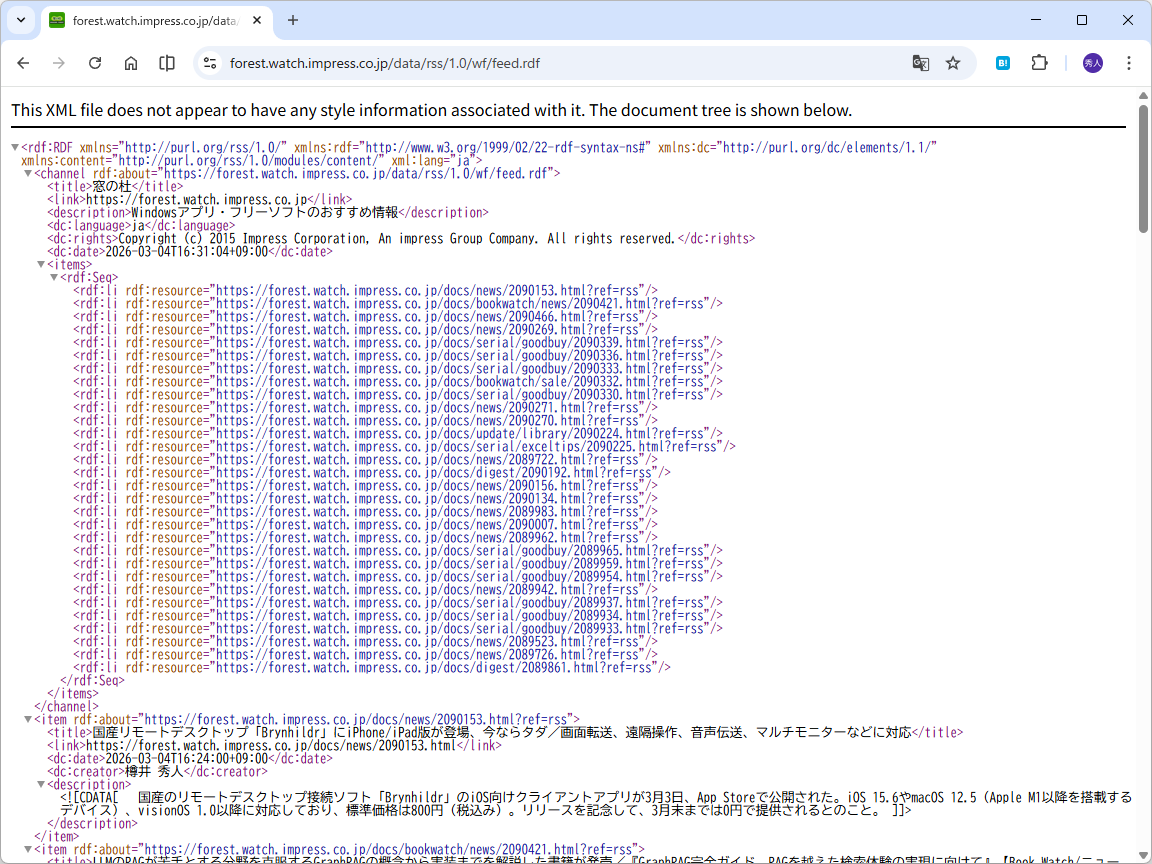Collapse the rdf:RDF root node
1152x864 pixels.
click(15, 148)
